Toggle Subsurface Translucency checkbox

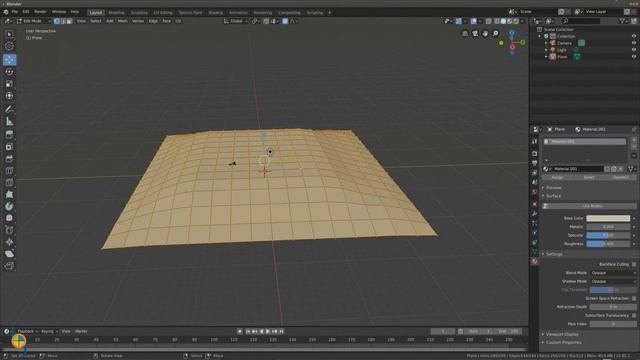pos(633,316)
